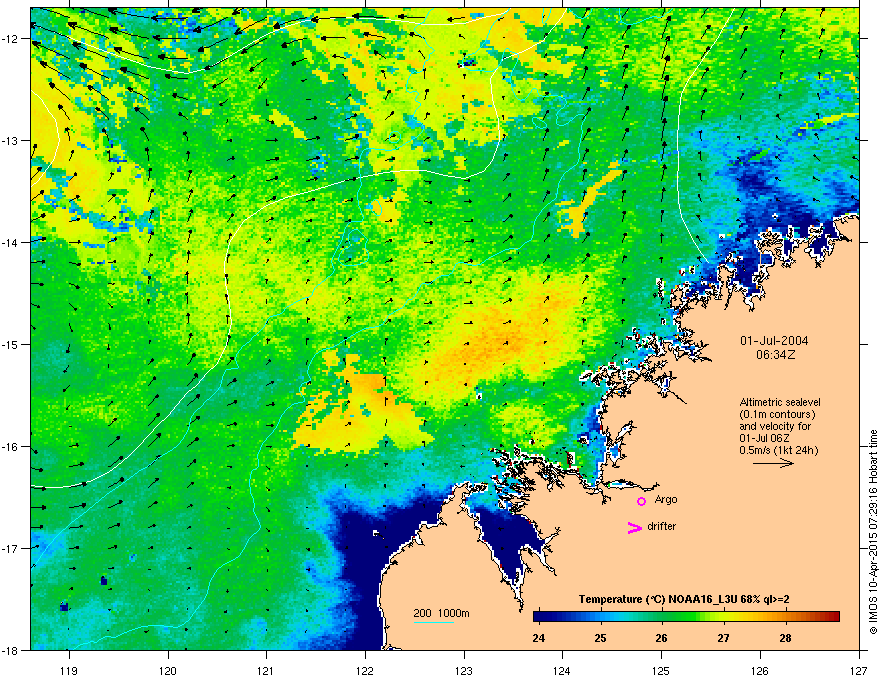This screenshot has width=880, height=680.
Task: Click the longitude axis label '124'
Action: pos(562,670)
